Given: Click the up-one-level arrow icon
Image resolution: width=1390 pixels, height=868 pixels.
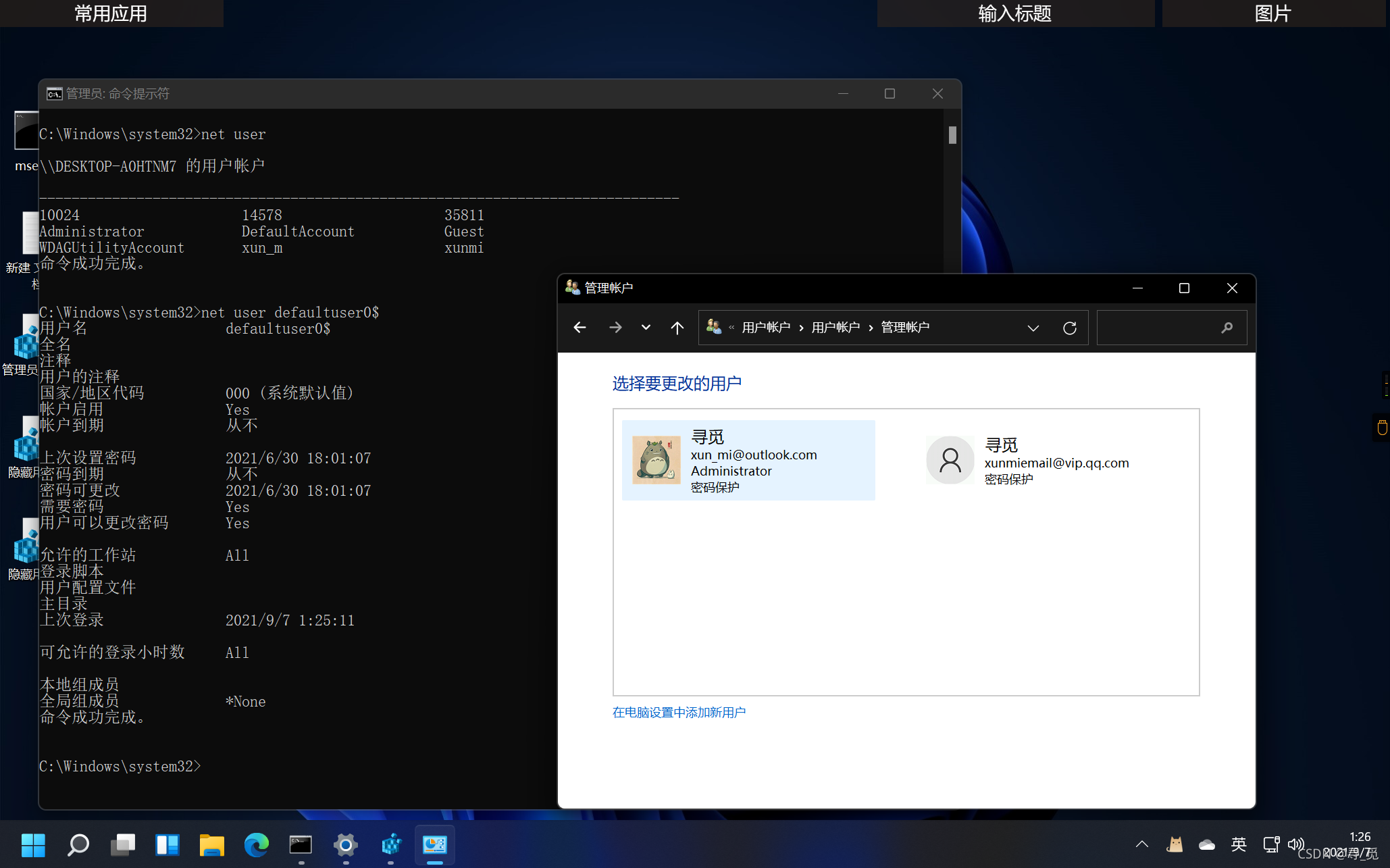Looking at the screenshot, I should 677,328.
